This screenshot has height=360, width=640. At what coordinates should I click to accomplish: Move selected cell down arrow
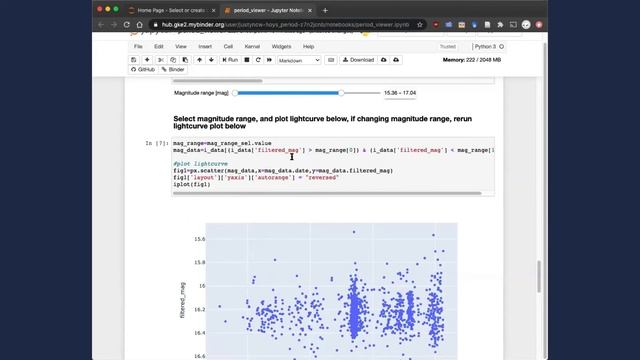(211, 60)
